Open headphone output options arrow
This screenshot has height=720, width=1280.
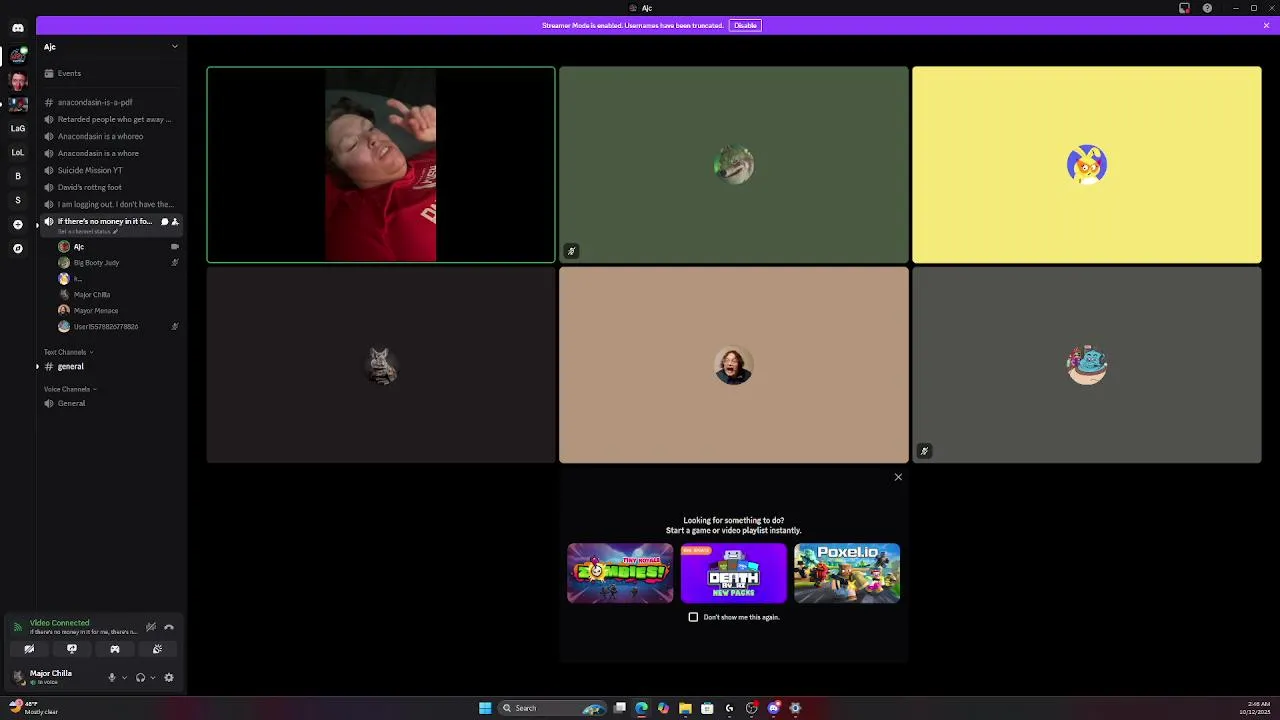coord(153,677)
